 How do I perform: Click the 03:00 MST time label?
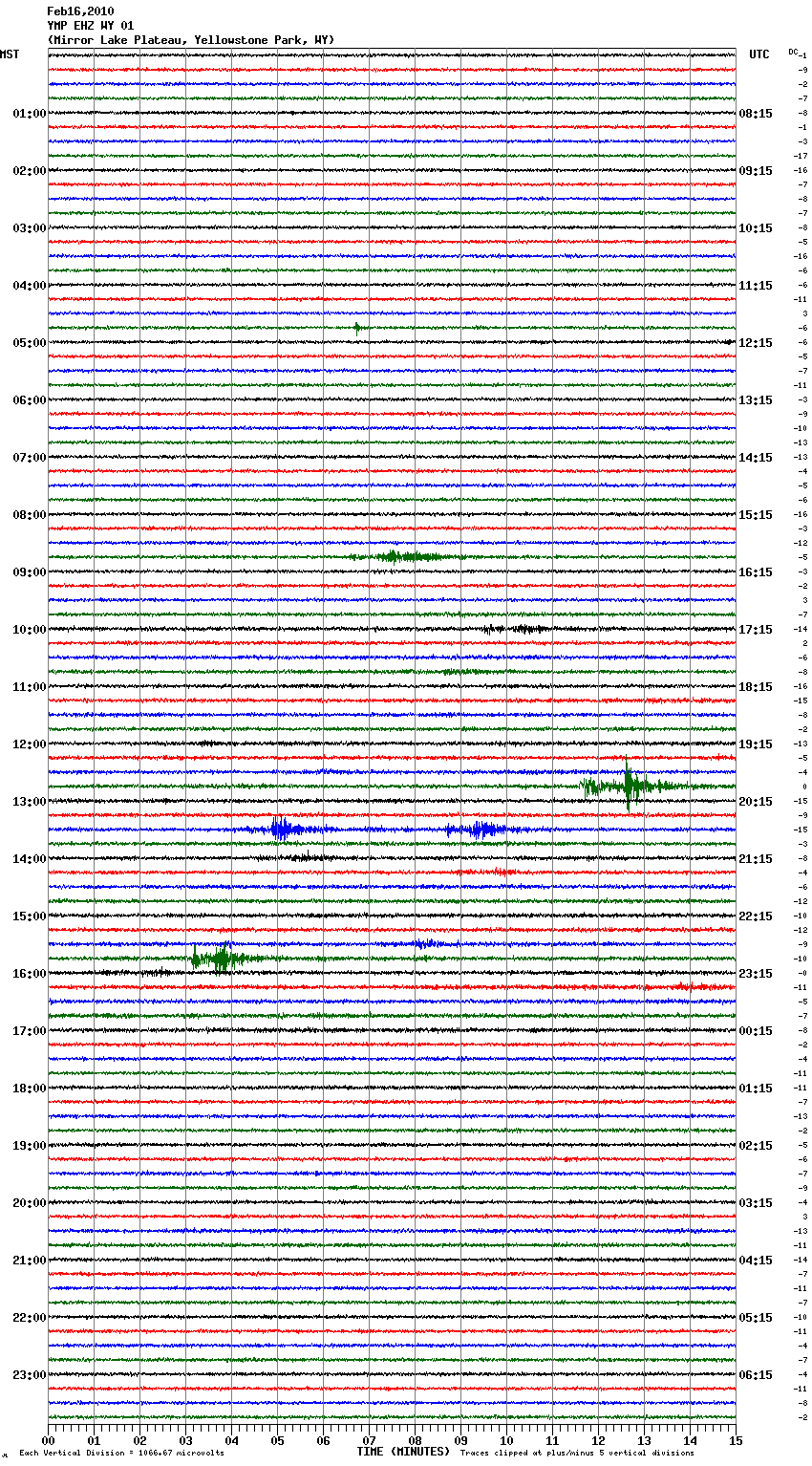[x=30, y=228]
